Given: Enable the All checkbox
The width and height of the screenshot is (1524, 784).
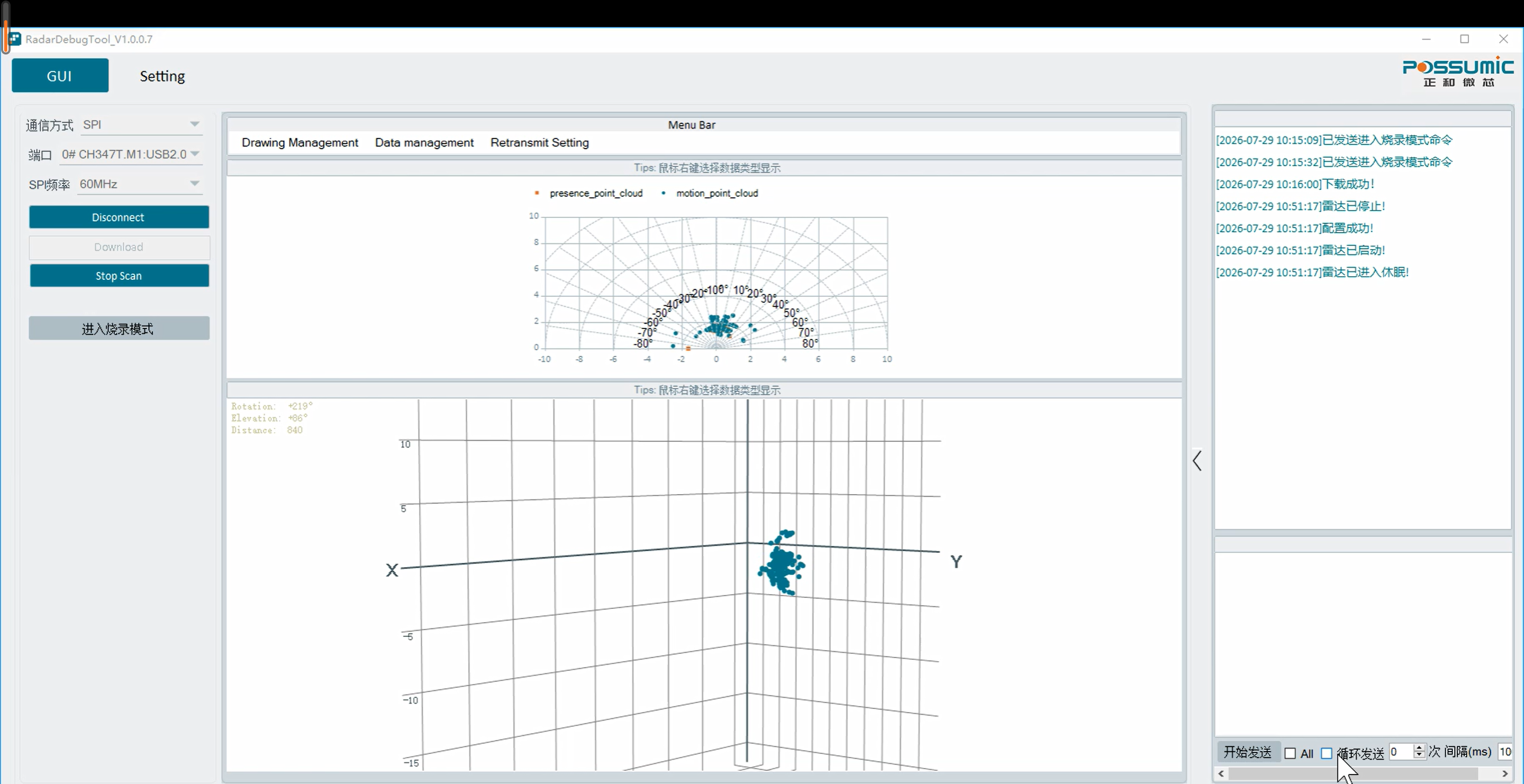Looking at the screenshot, I should pyautogui.click(x=1290, y=753).
